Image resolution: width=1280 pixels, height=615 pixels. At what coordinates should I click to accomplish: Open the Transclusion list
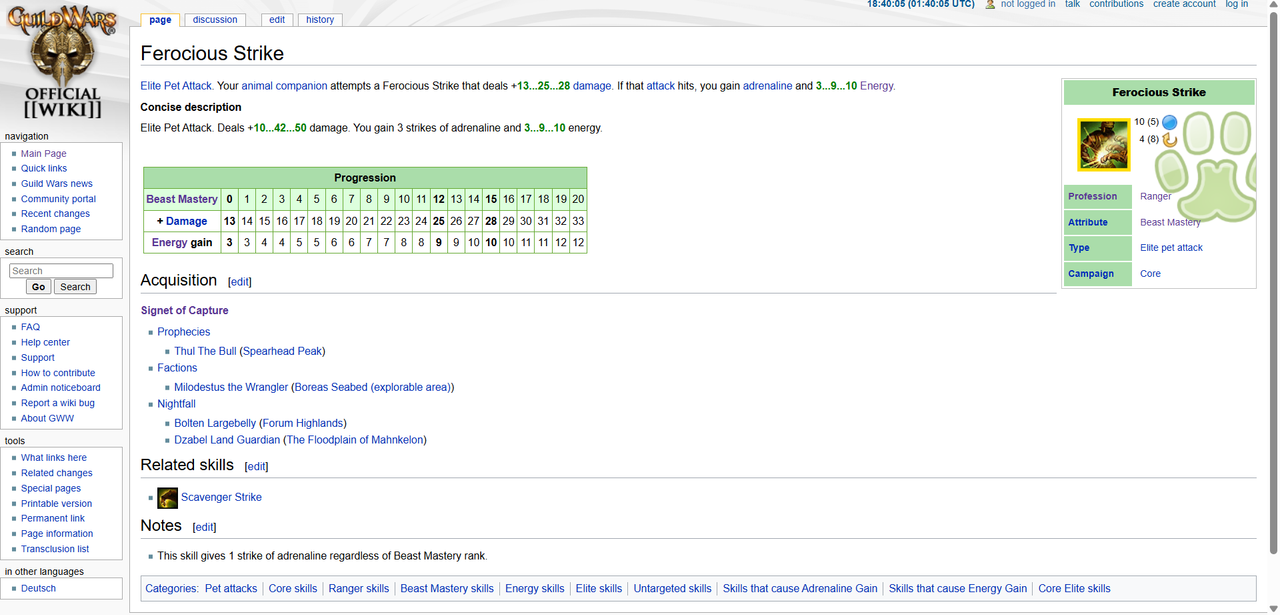[55, 549]
